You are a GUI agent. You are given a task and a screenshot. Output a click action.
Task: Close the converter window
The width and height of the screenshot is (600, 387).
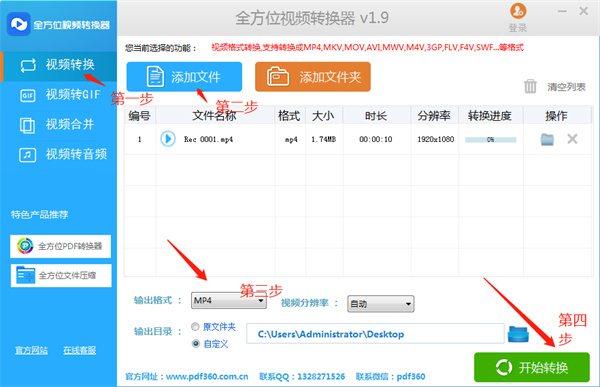[584, 11]
